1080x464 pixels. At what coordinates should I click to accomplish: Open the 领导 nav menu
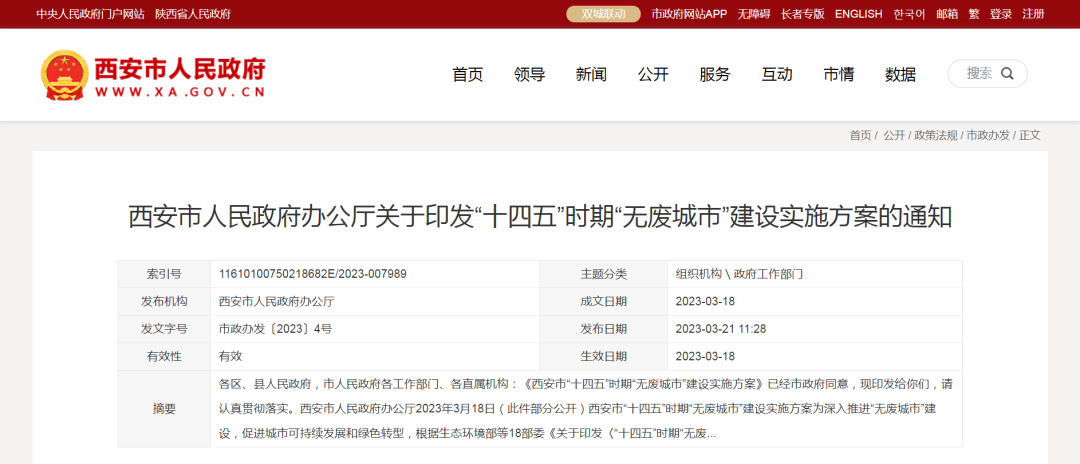coord(530,74)
